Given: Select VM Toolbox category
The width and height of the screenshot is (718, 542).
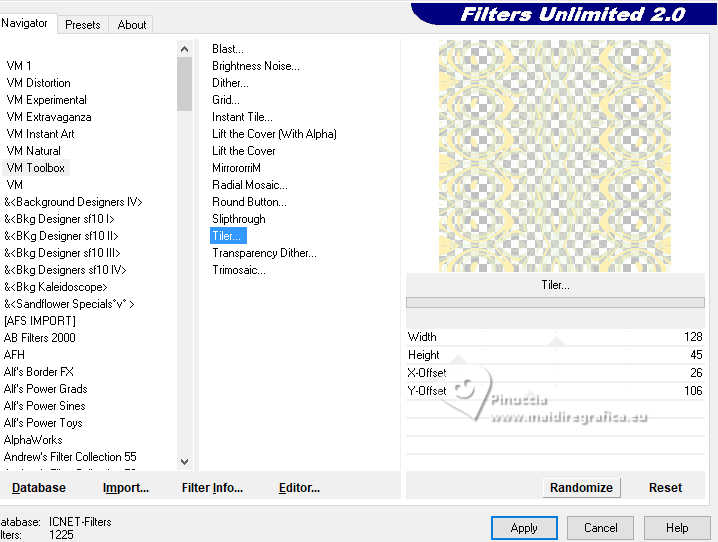Looking at the screenshot, I should (x=36, y=168).
